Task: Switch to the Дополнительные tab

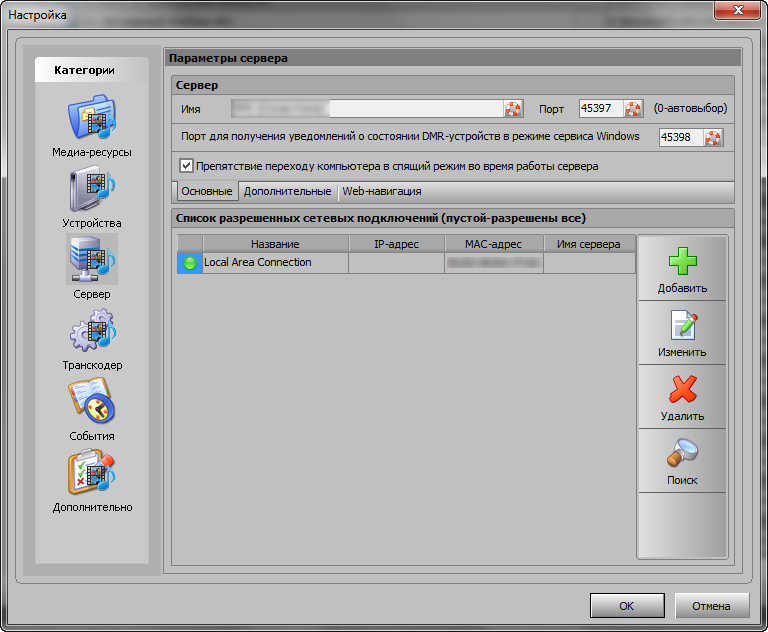Action: (x=287, y=191)
